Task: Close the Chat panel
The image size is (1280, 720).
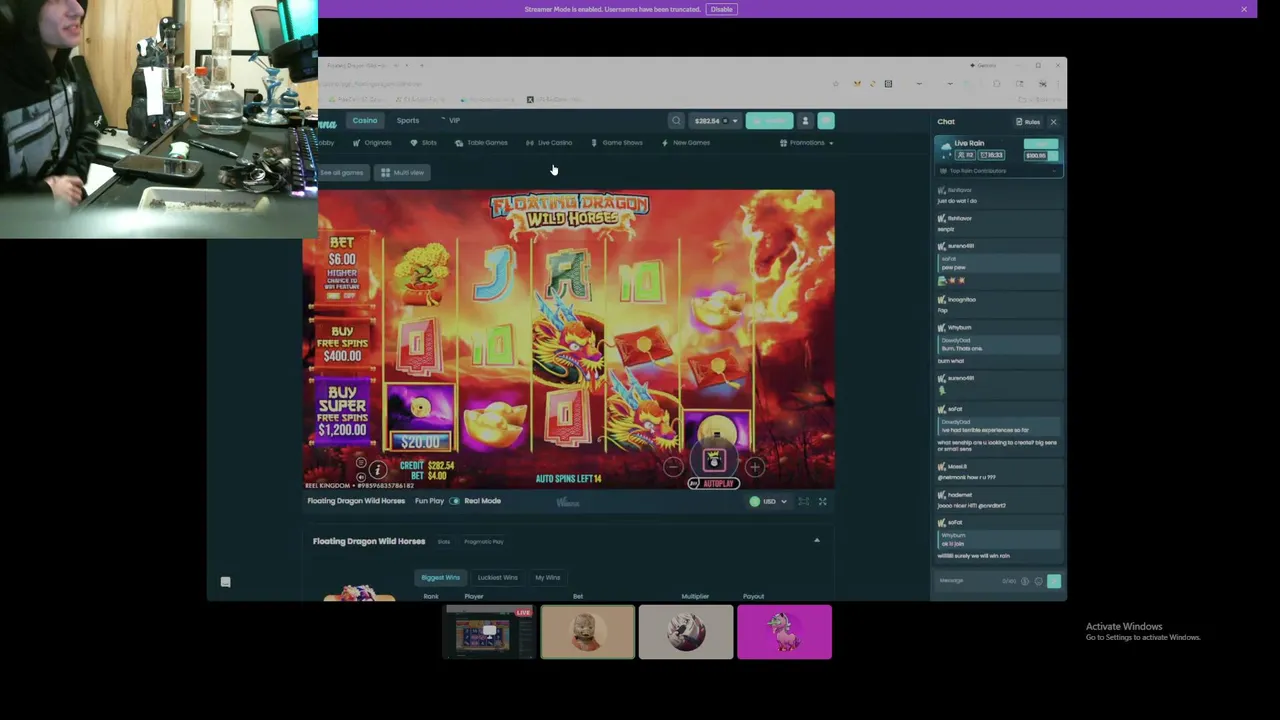Action: click(1053, 122)
